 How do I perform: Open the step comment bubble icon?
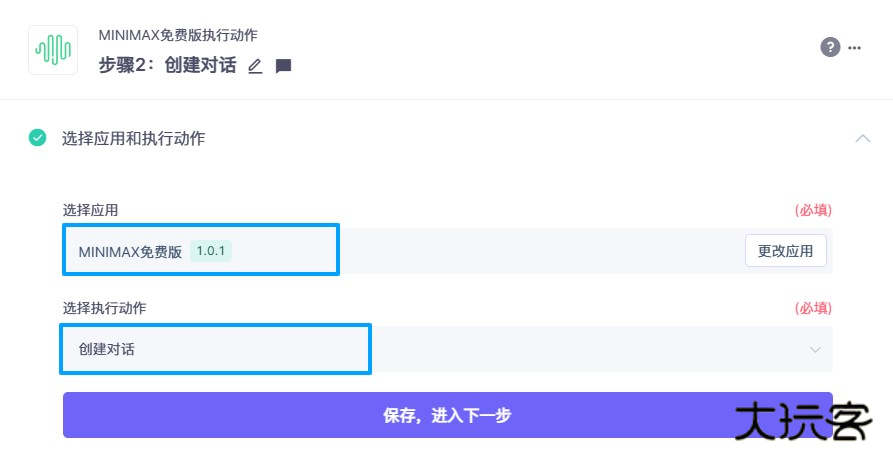tap(283, 66)
